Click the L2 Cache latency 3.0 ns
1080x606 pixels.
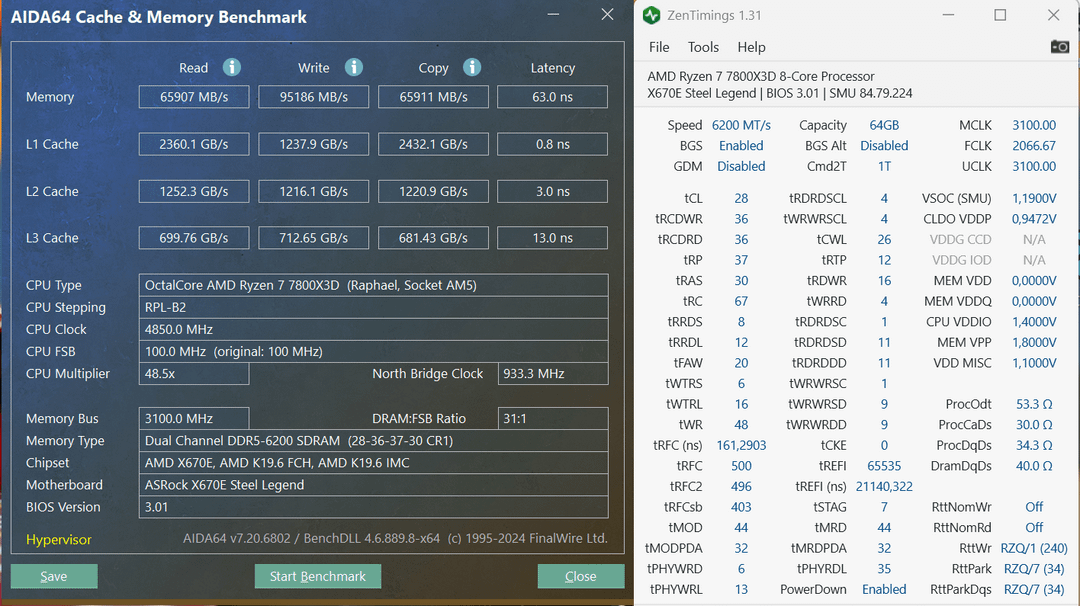(x=552, y=191)
